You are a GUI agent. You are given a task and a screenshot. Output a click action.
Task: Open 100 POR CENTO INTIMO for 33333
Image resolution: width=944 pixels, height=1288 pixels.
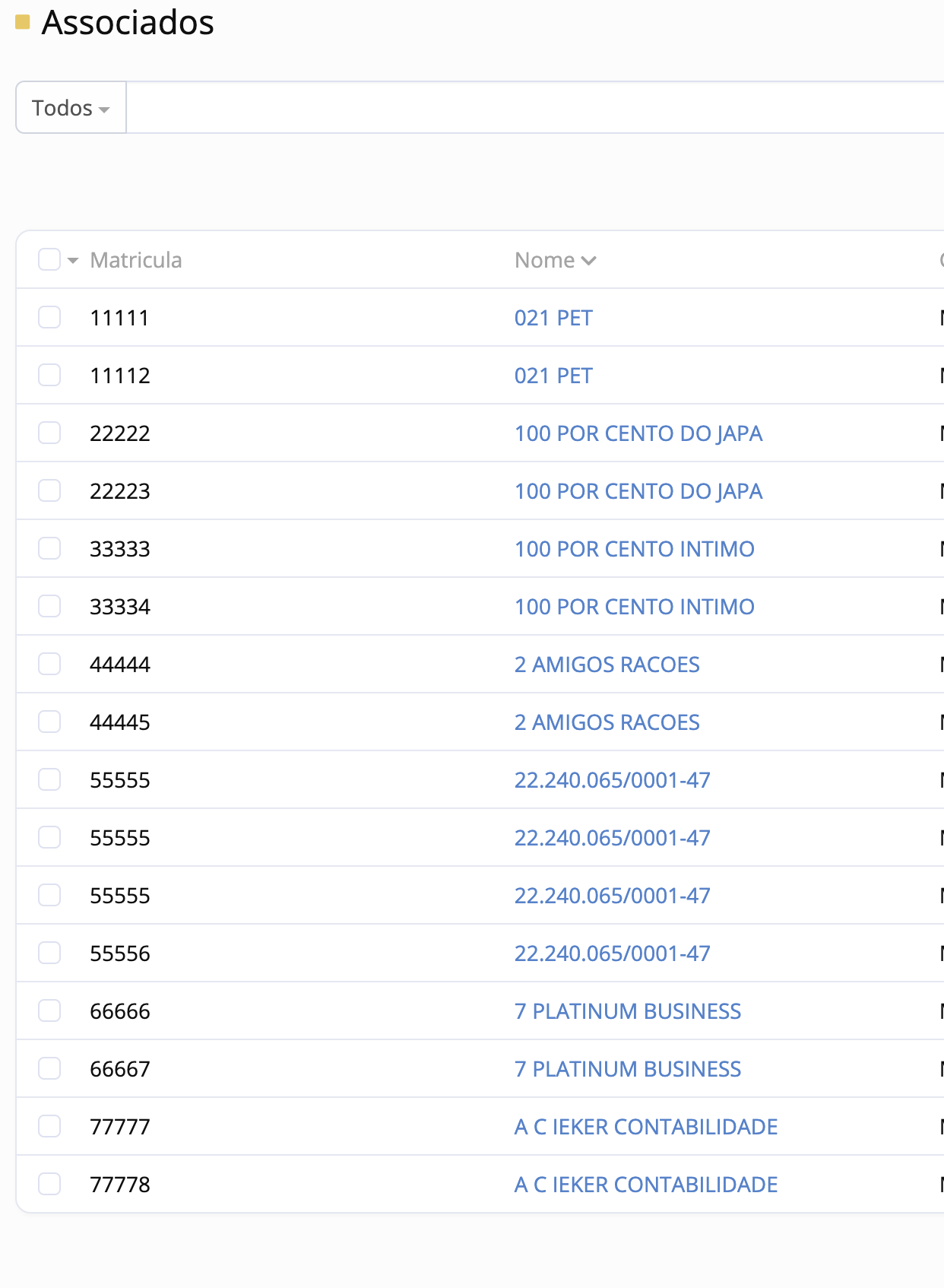click(x=634, y=549)
